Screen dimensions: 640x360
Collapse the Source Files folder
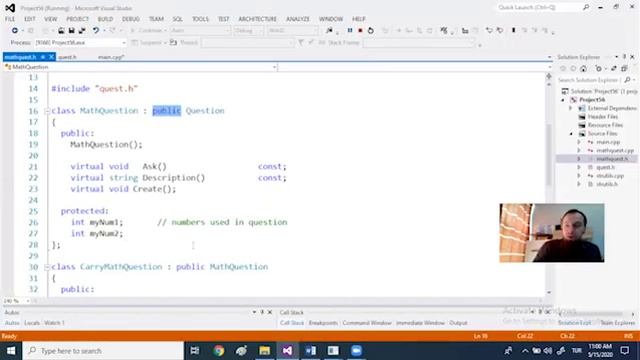click(x=571, y=134)
